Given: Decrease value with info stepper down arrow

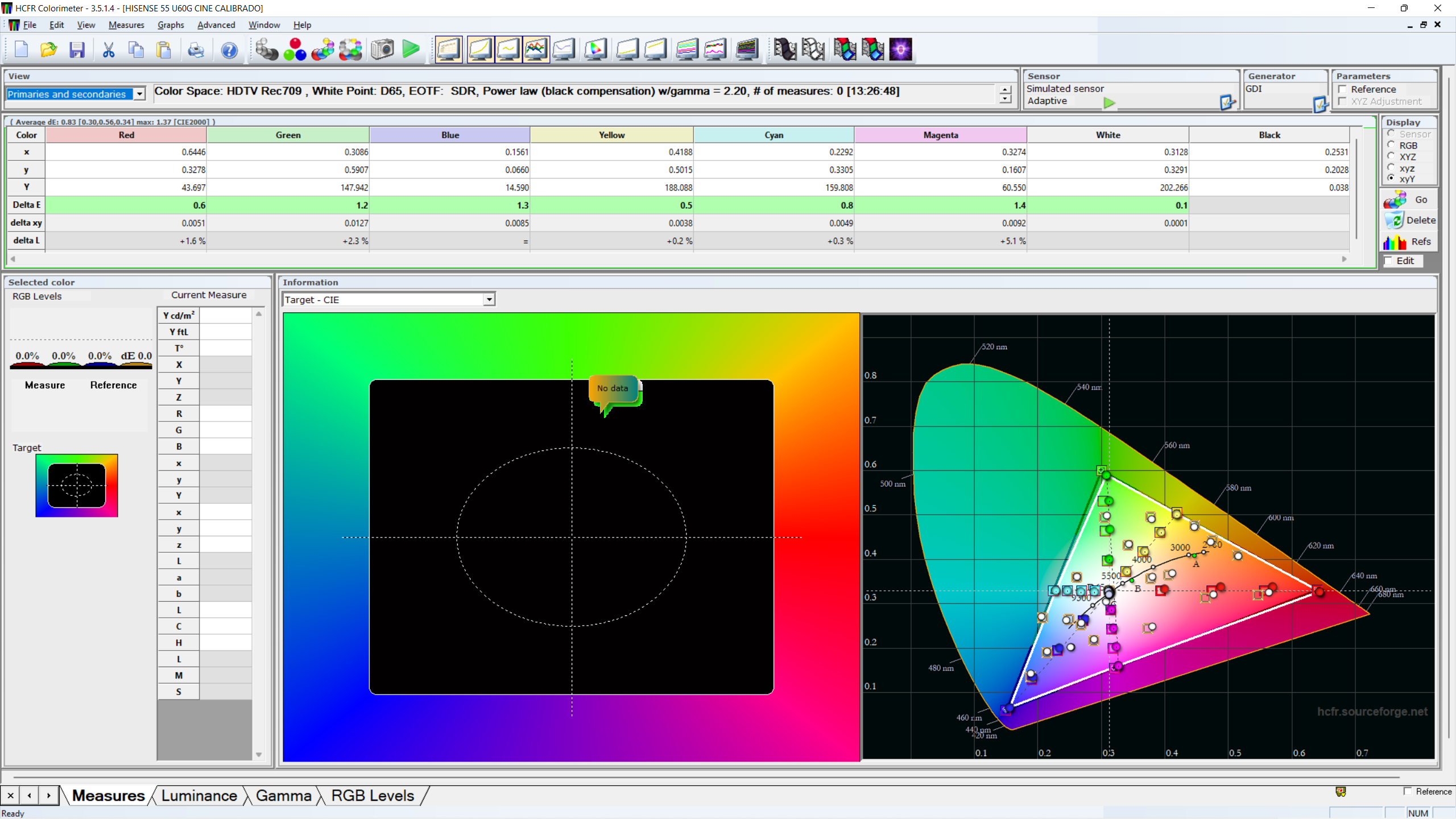Looking at the screenshot, I should (x=1006, y=99).
